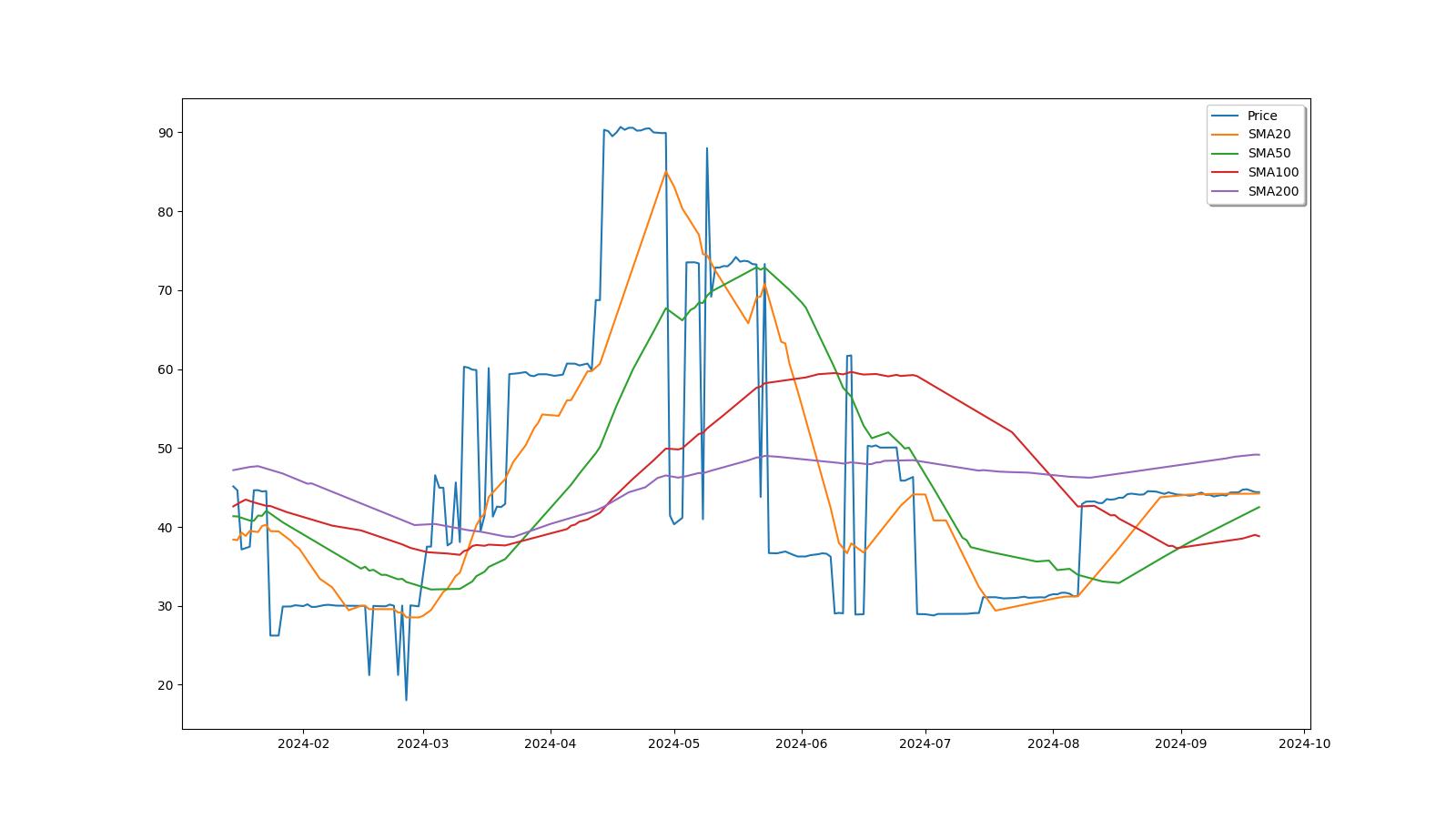Click the 20 y-axis tick label

(166, 685)
